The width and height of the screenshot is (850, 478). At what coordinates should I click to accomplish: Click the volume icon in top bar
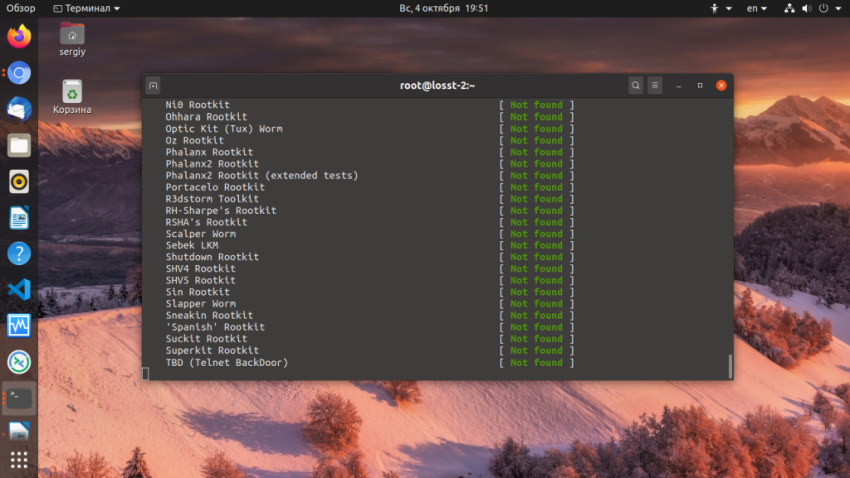[807, 8]
